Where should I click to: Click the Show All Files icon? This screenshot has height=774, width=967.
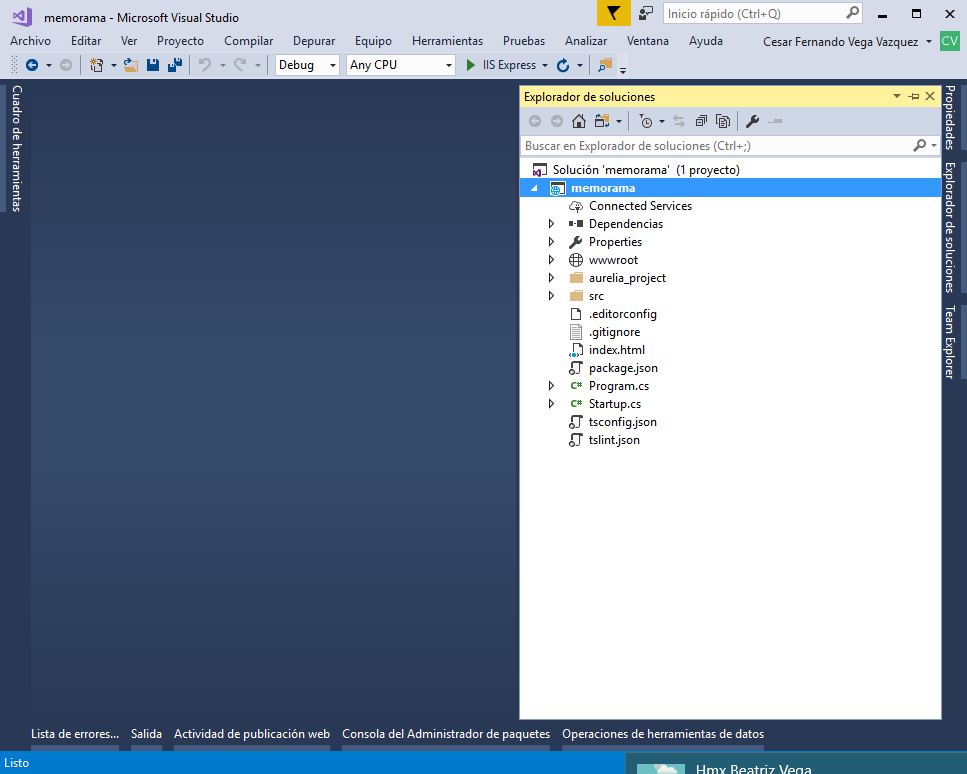coord(723,121)
